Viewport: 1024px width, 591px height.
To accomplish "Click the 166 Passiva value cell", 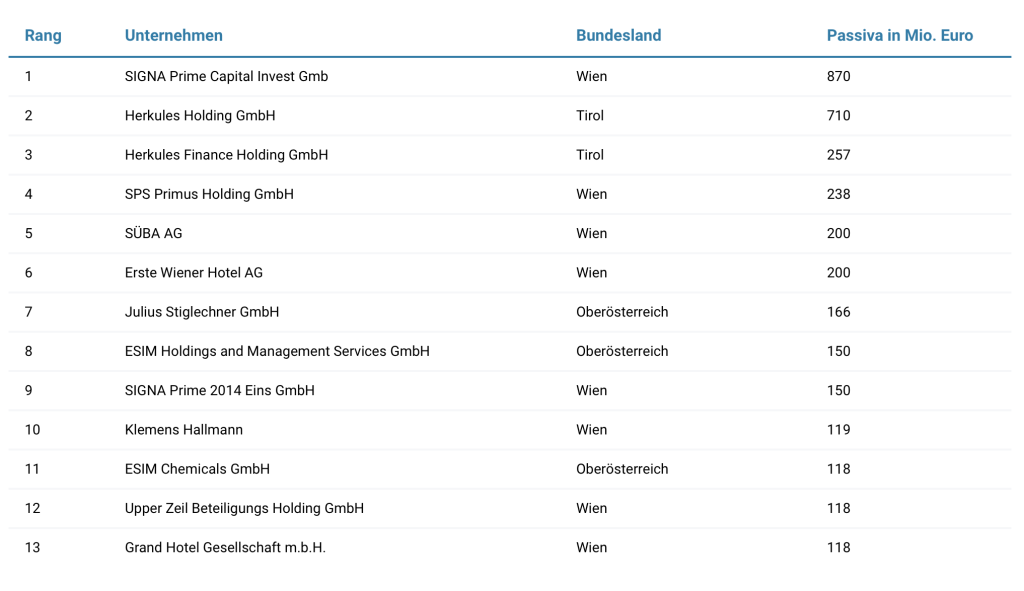I will click(x=838, y=312).
